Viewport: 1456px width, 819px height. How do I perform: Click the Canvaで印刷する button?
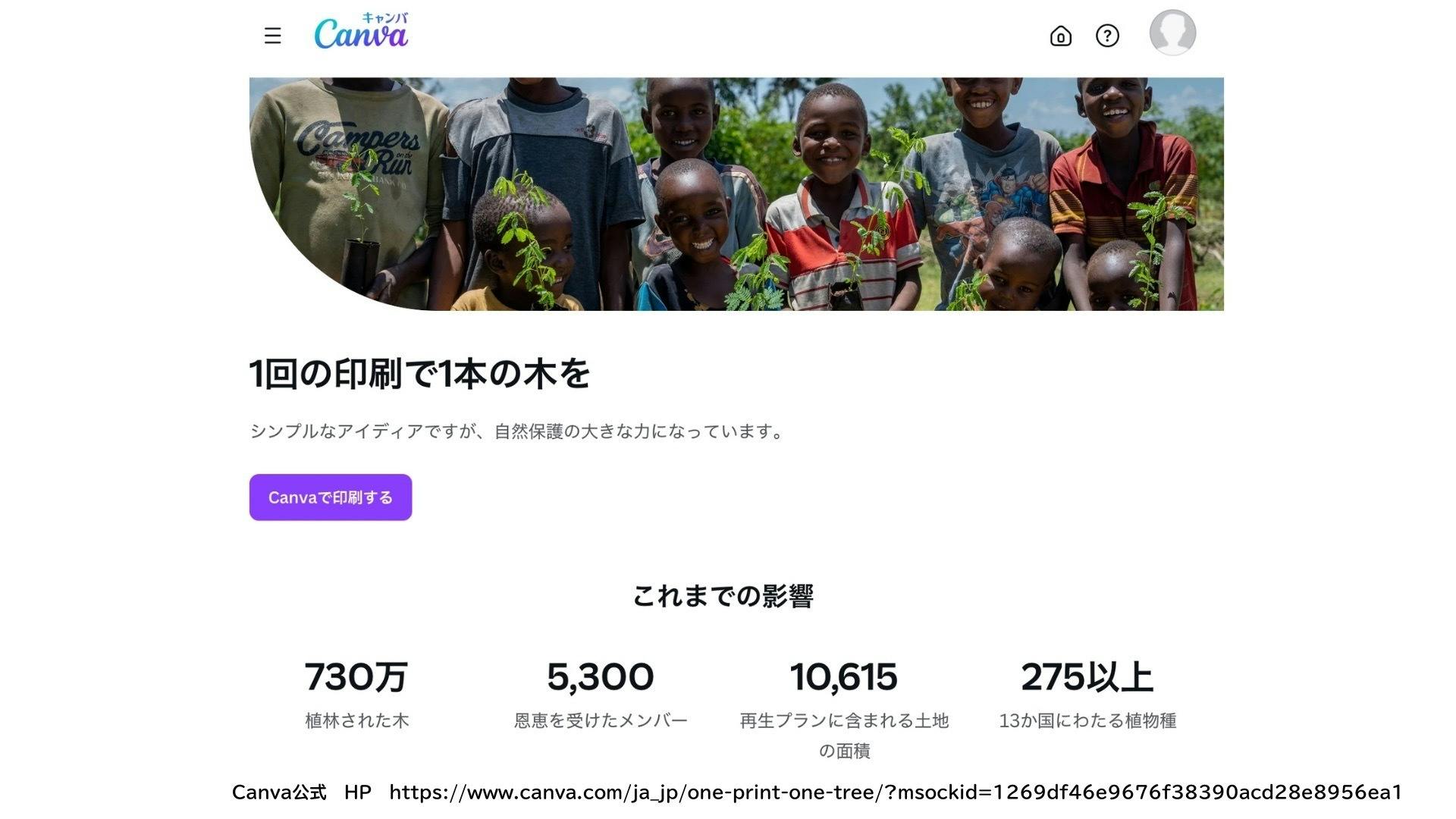[x=331, y=497]
